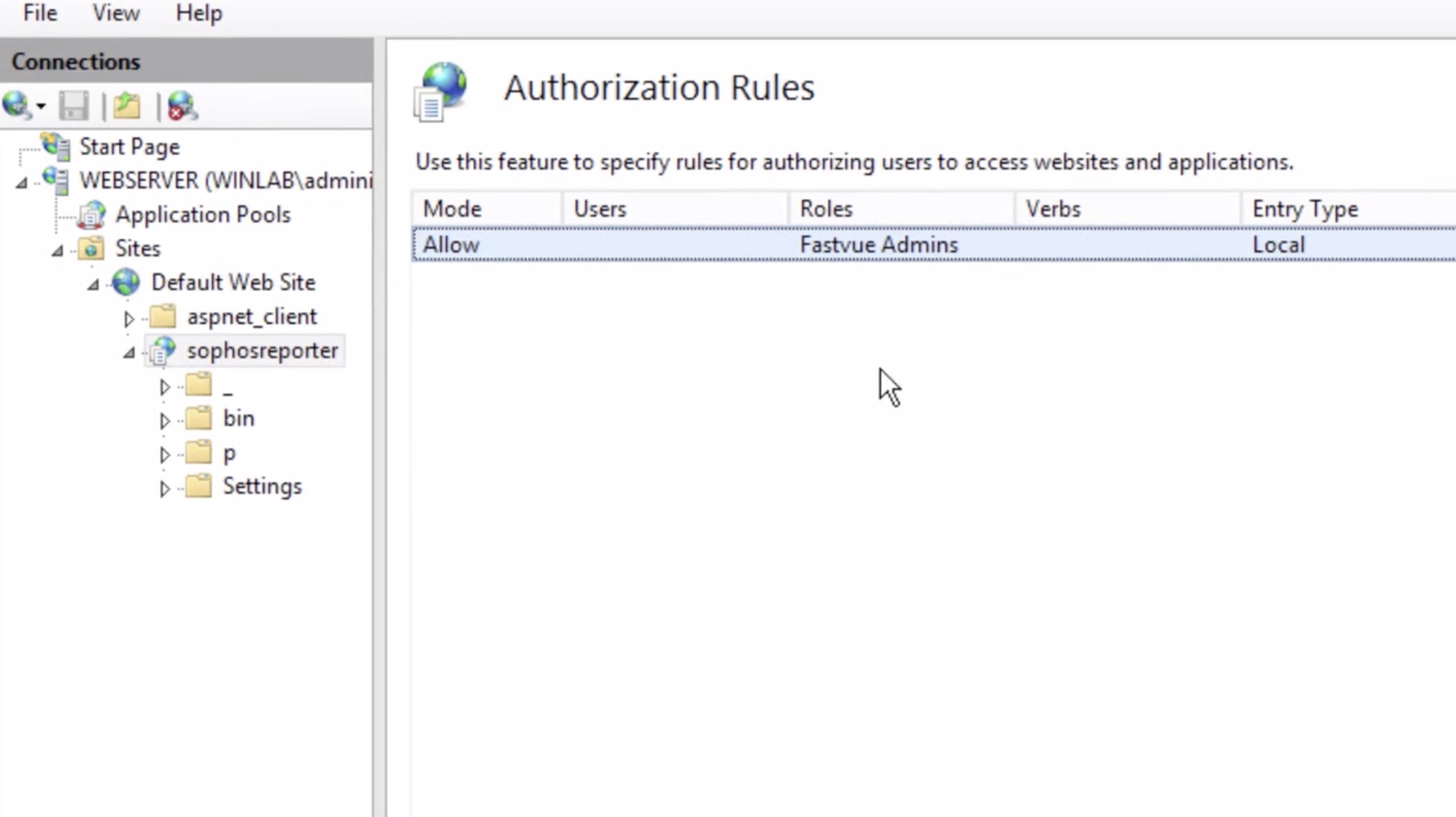This screenshot has height=817, width=1456.
Task: Collapse the sophosreporter node
Action: tap(127, 352)
